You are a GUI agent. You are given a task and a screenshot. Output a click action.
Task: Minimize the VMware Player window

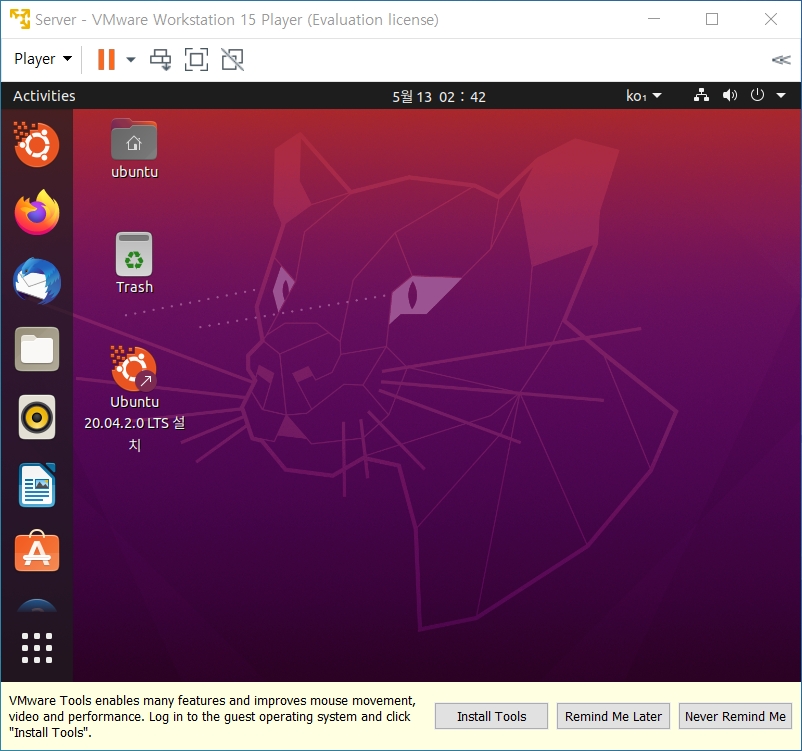tap(654, 19)
